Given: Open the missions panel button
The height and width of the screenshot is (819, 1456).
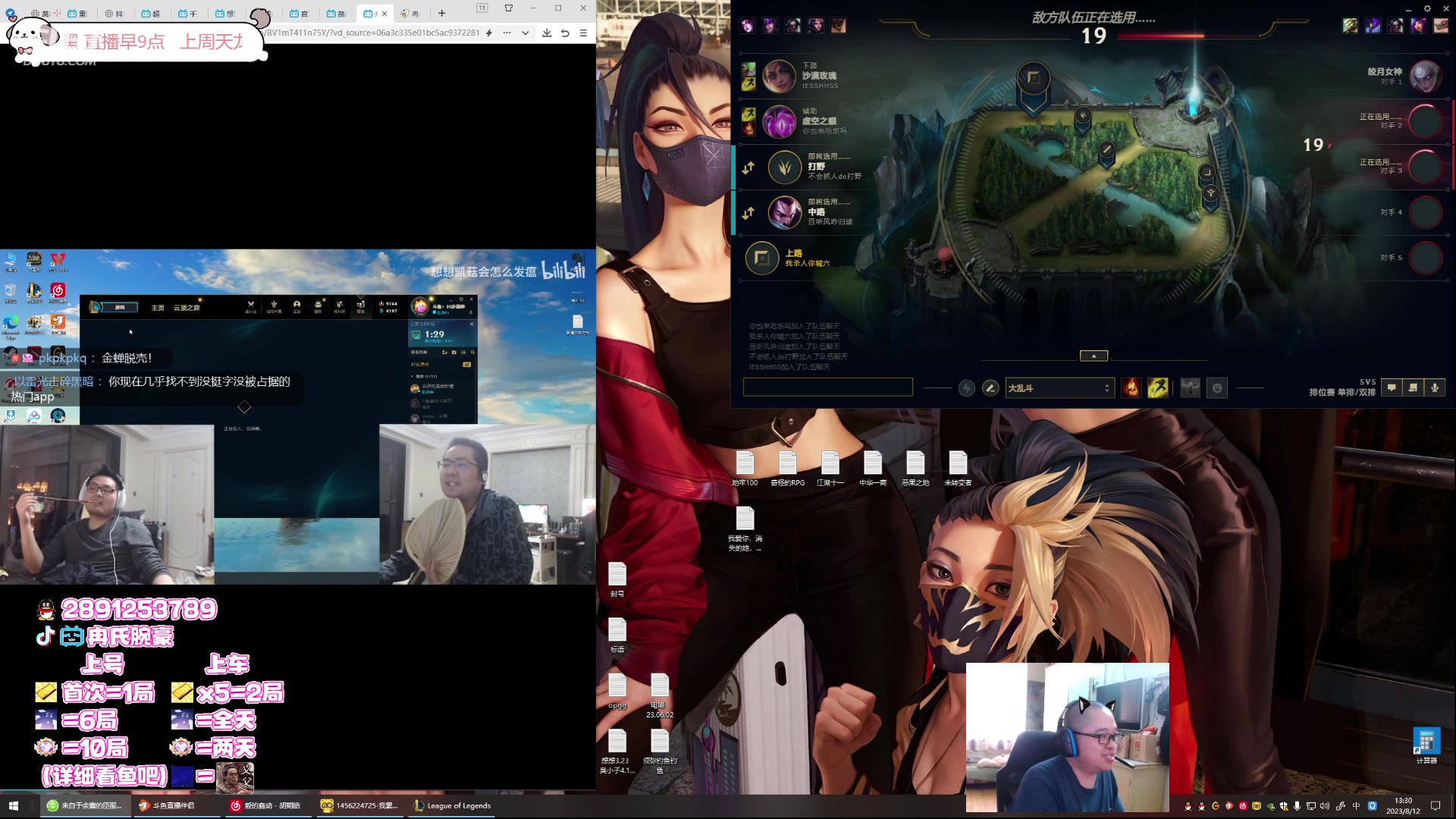Looking at the screenshot, I should click(x=1413, y=388).
